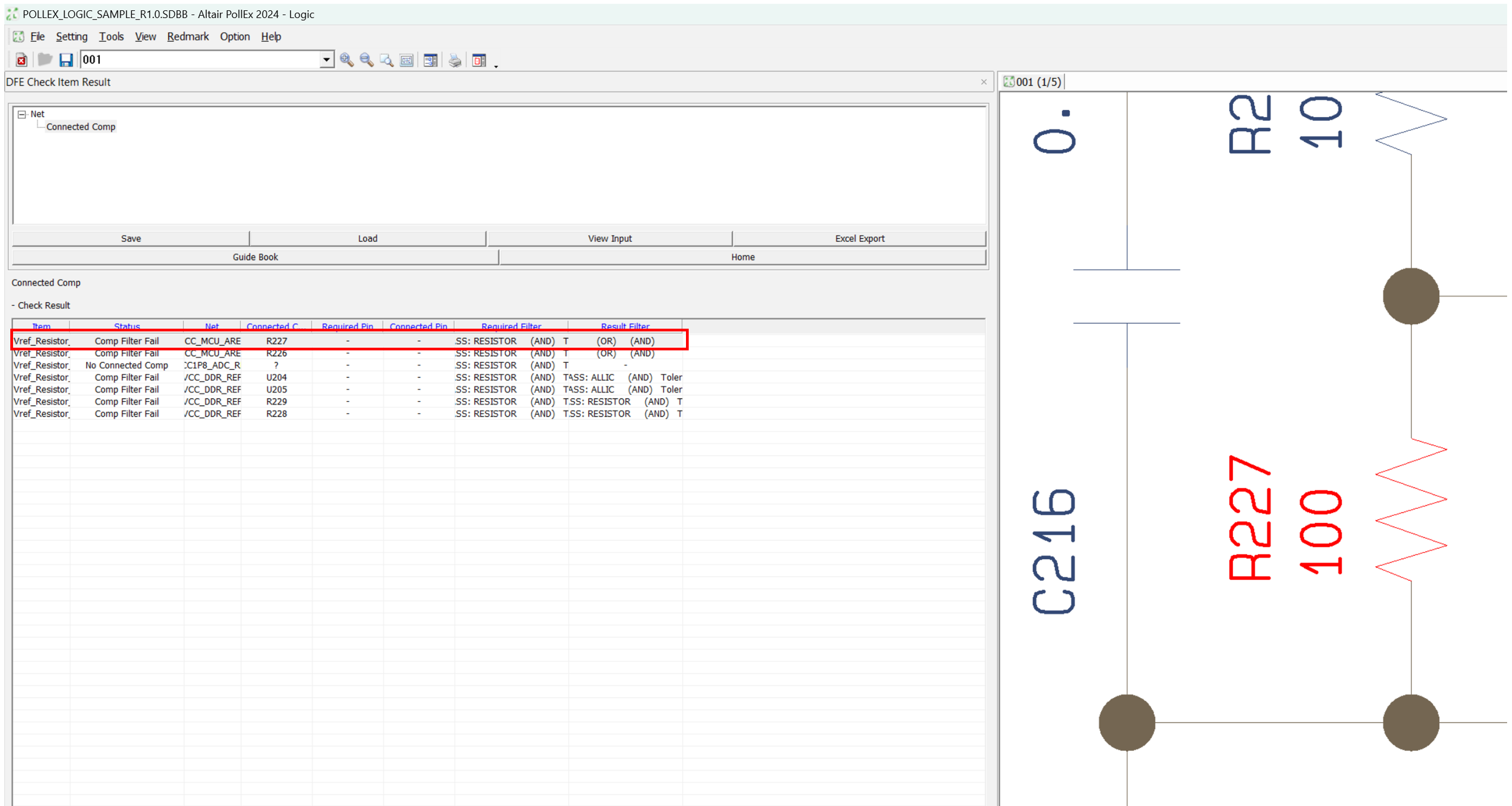
Task: Click the component panel icon with red symbol
Action: click(479, 60)
